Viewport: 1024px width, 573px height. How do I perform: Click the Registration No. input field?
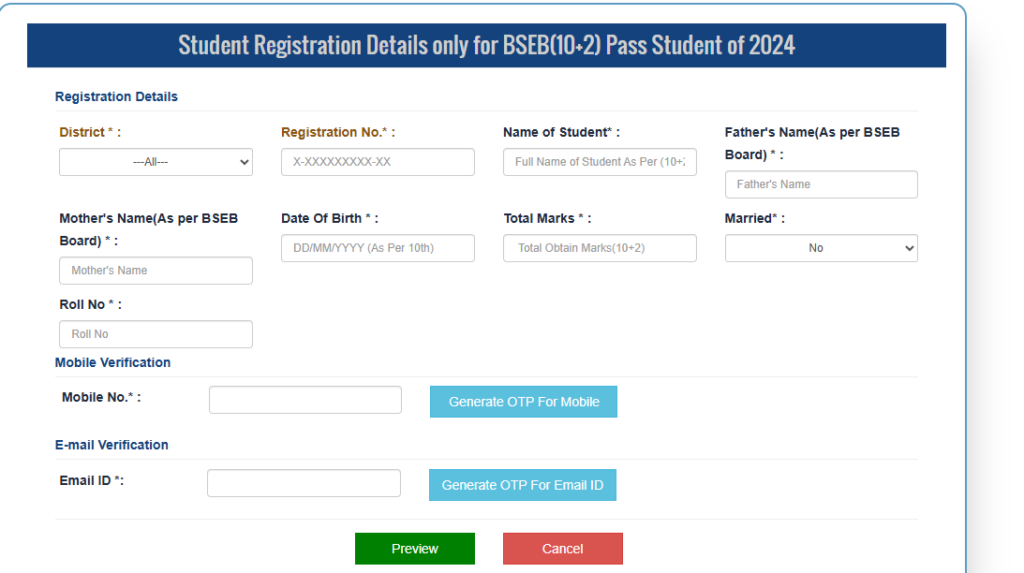[377, 162]
